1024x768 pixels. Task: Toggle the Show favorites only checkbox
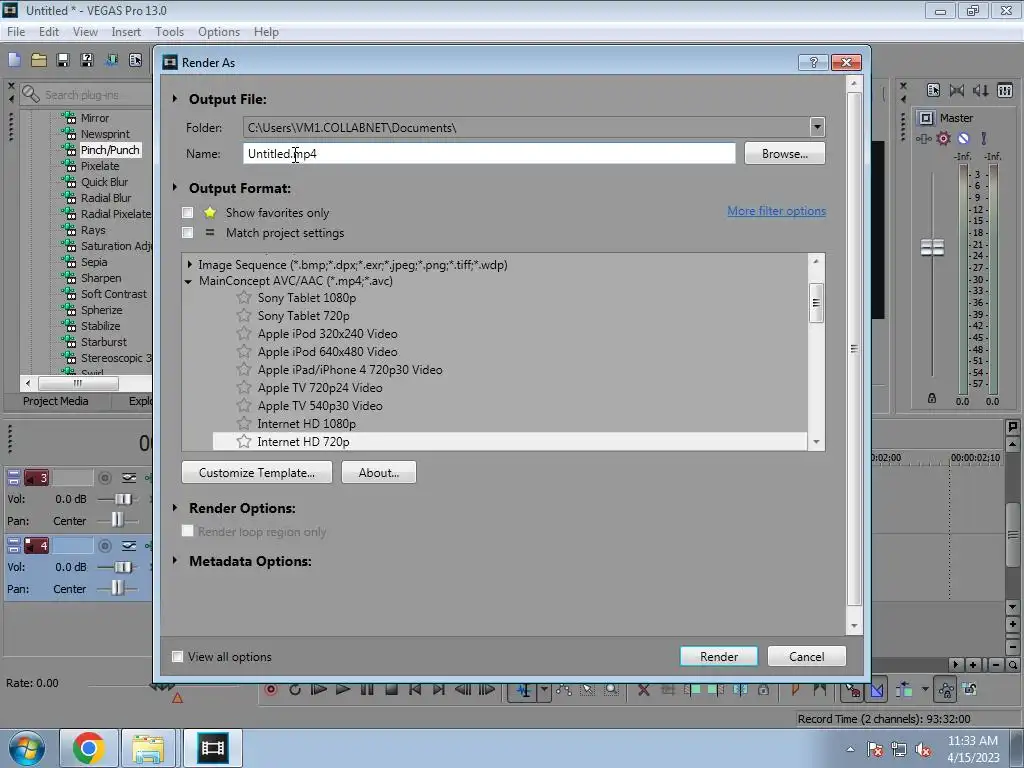pos(187,212)
